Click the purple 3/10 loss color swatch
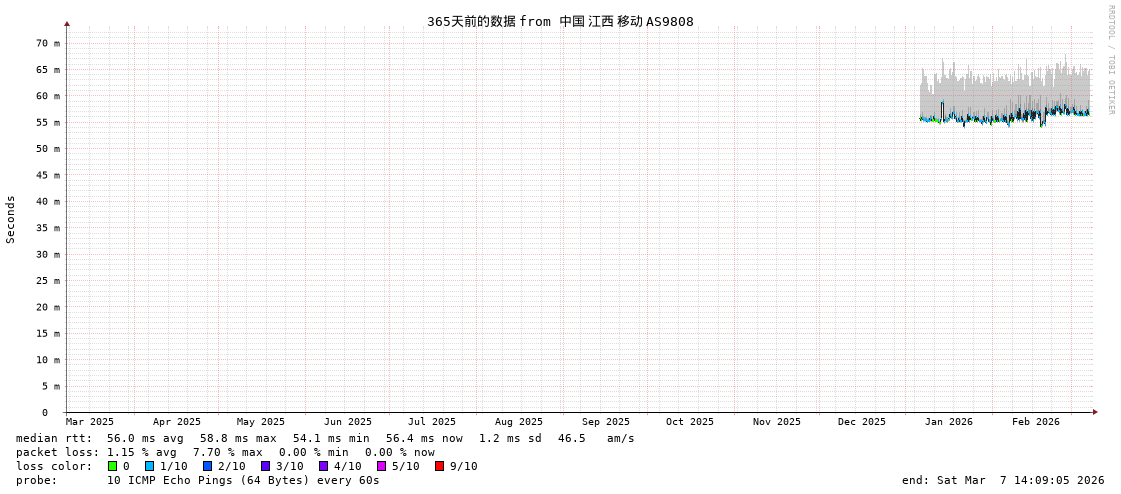The height and width of the screenshot is (494, 1121). [266, 466]
